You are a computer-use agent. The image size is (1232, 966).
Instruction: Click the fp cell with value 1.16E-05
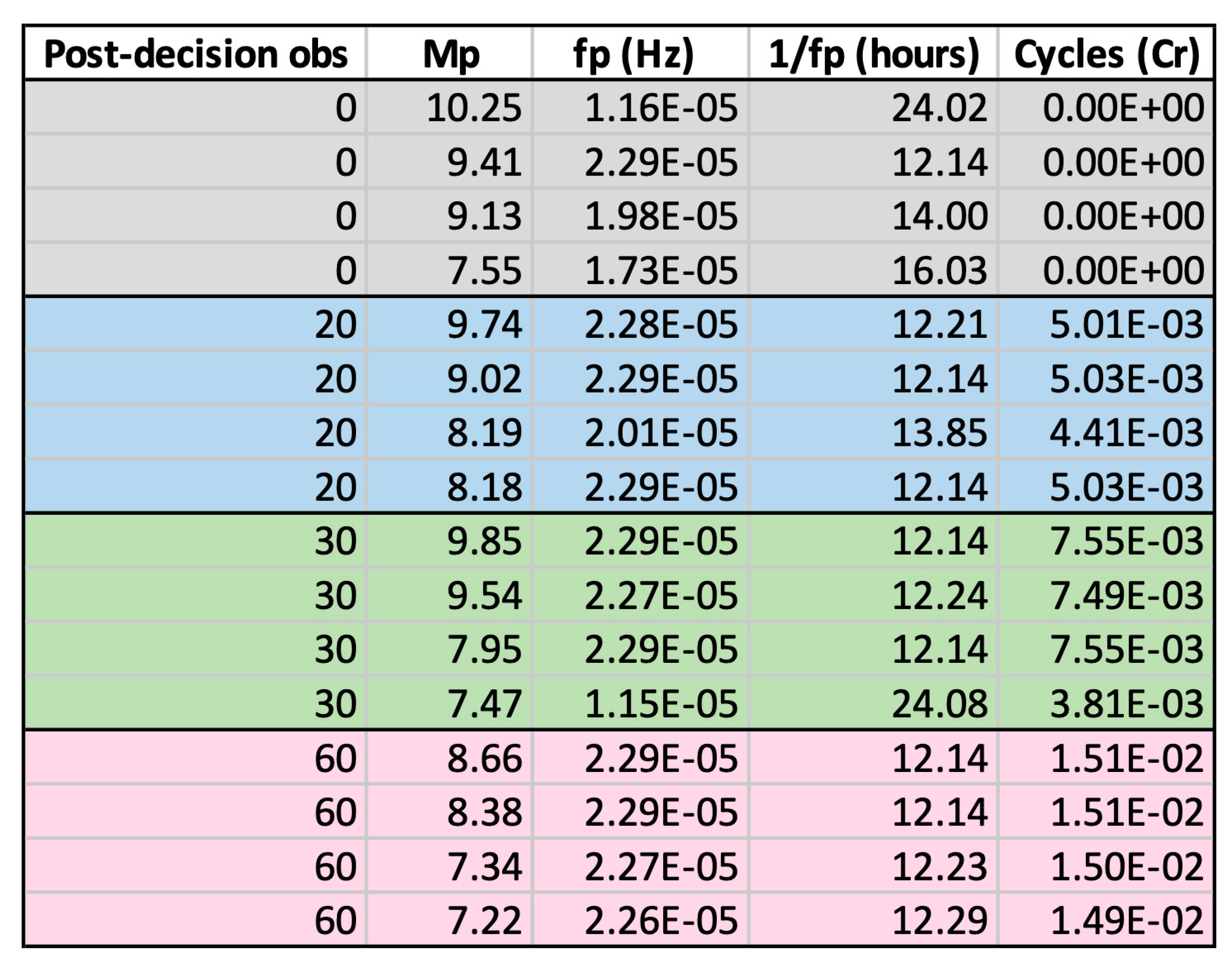[x=660, y=107]
